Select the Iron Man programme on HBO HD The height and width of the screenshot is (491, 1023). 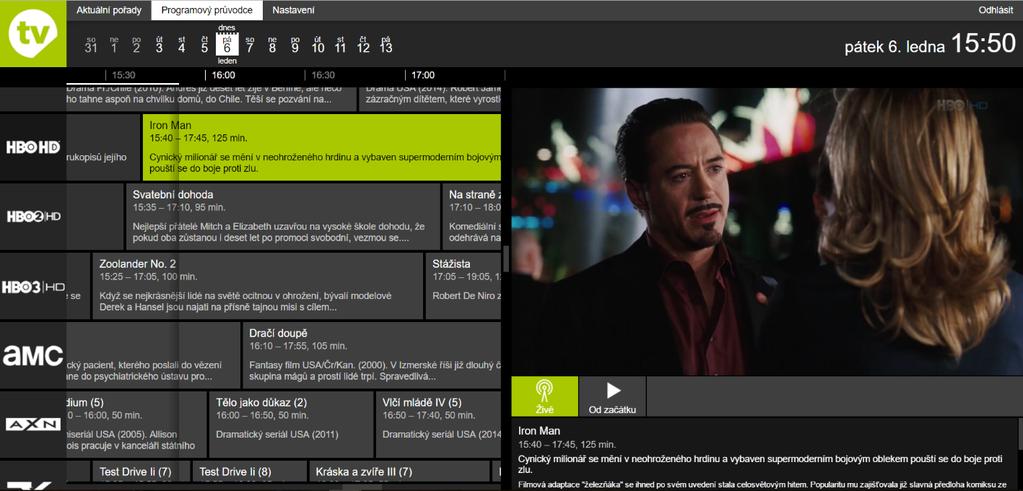[322, 147]
